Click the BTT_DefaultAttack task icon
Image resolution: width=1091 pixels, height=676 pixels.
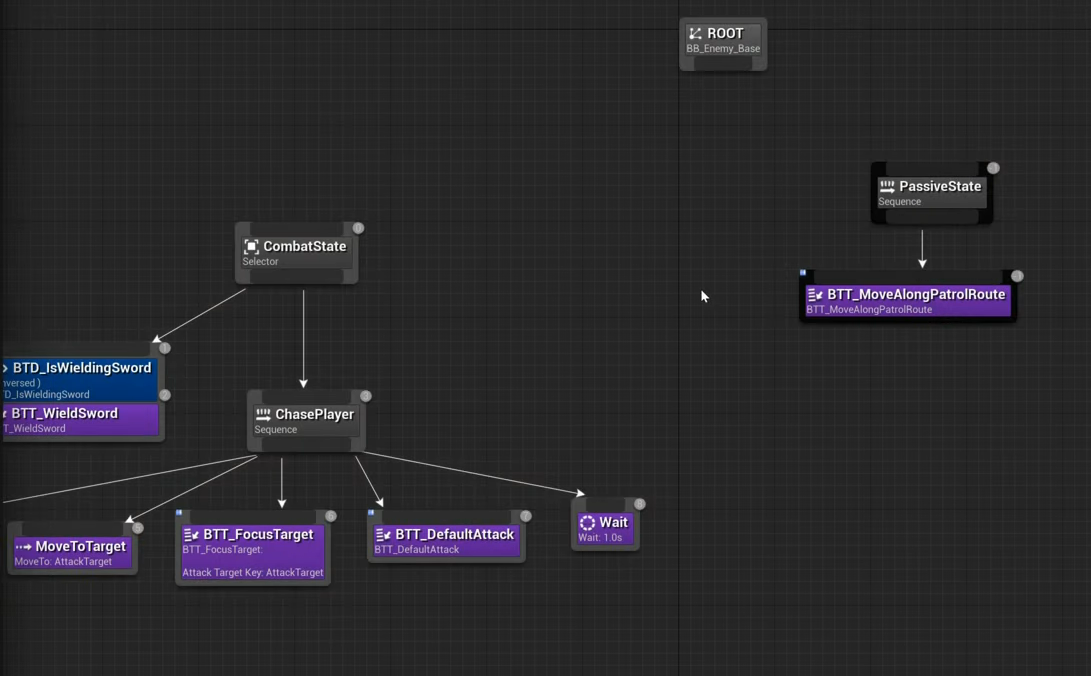coord(383,535)
